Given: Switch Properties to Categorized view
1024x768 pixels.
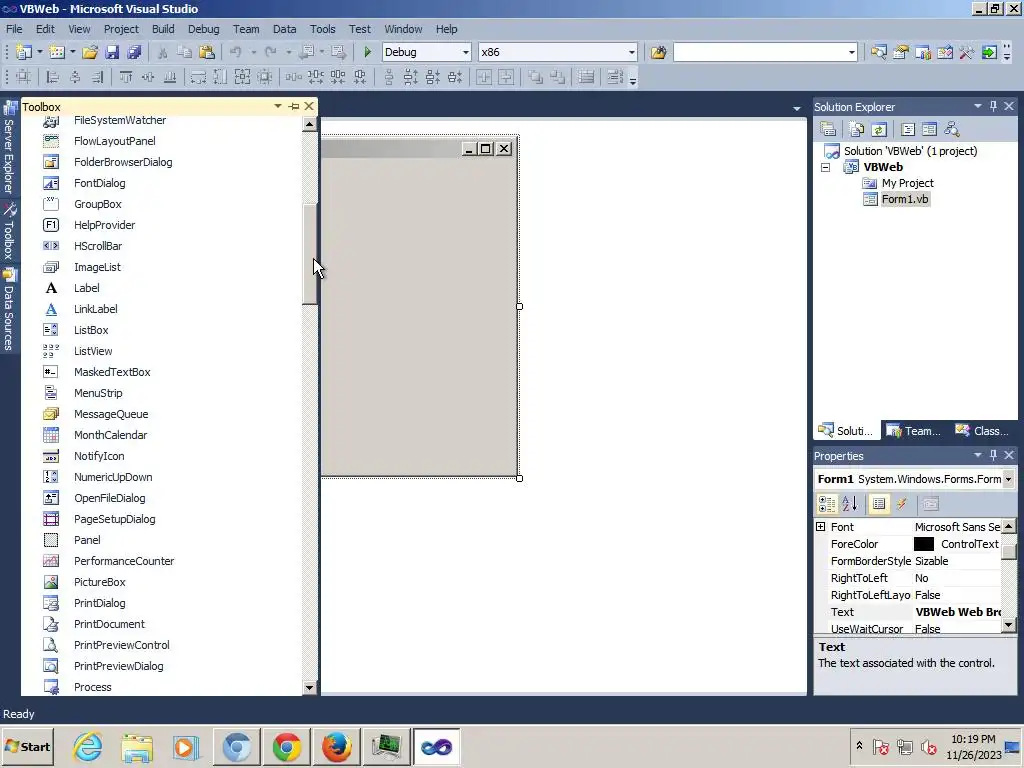Looking at the screenshot, I should pyautogui.click(x=827, y=504).
